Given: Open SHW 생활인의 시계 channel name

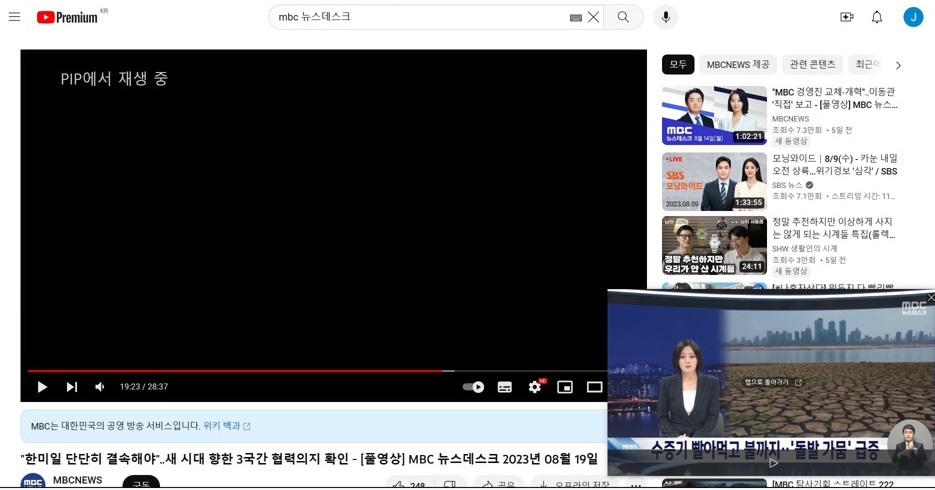Looking at the screenshot, I should [x=805, y=249].
